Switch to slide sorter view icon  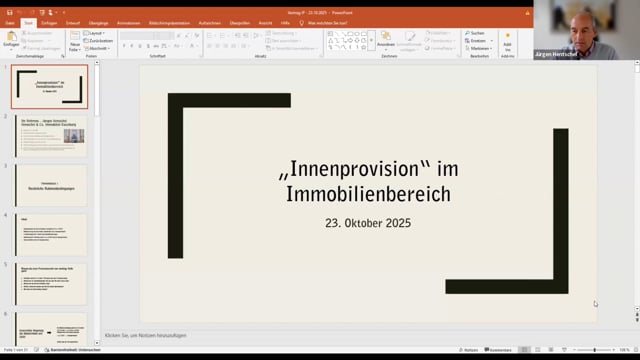point(538,350)
